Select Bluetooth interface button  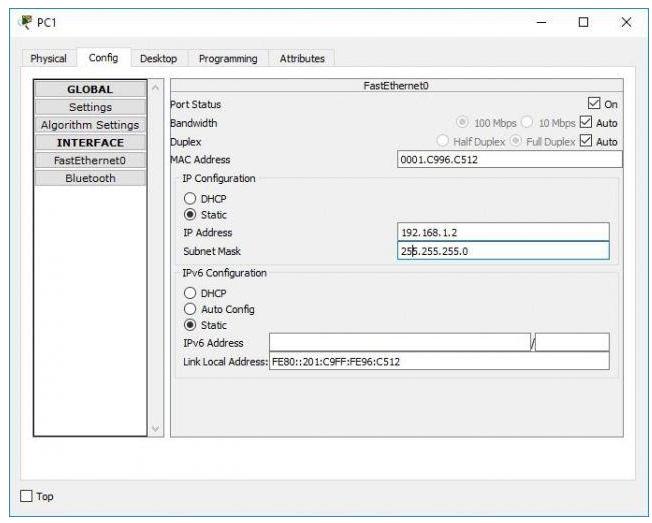[90, 178]
